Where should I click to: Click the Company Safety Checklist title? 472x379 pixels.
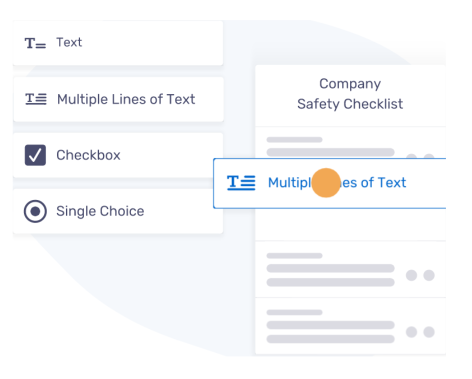tap(350, 94)
